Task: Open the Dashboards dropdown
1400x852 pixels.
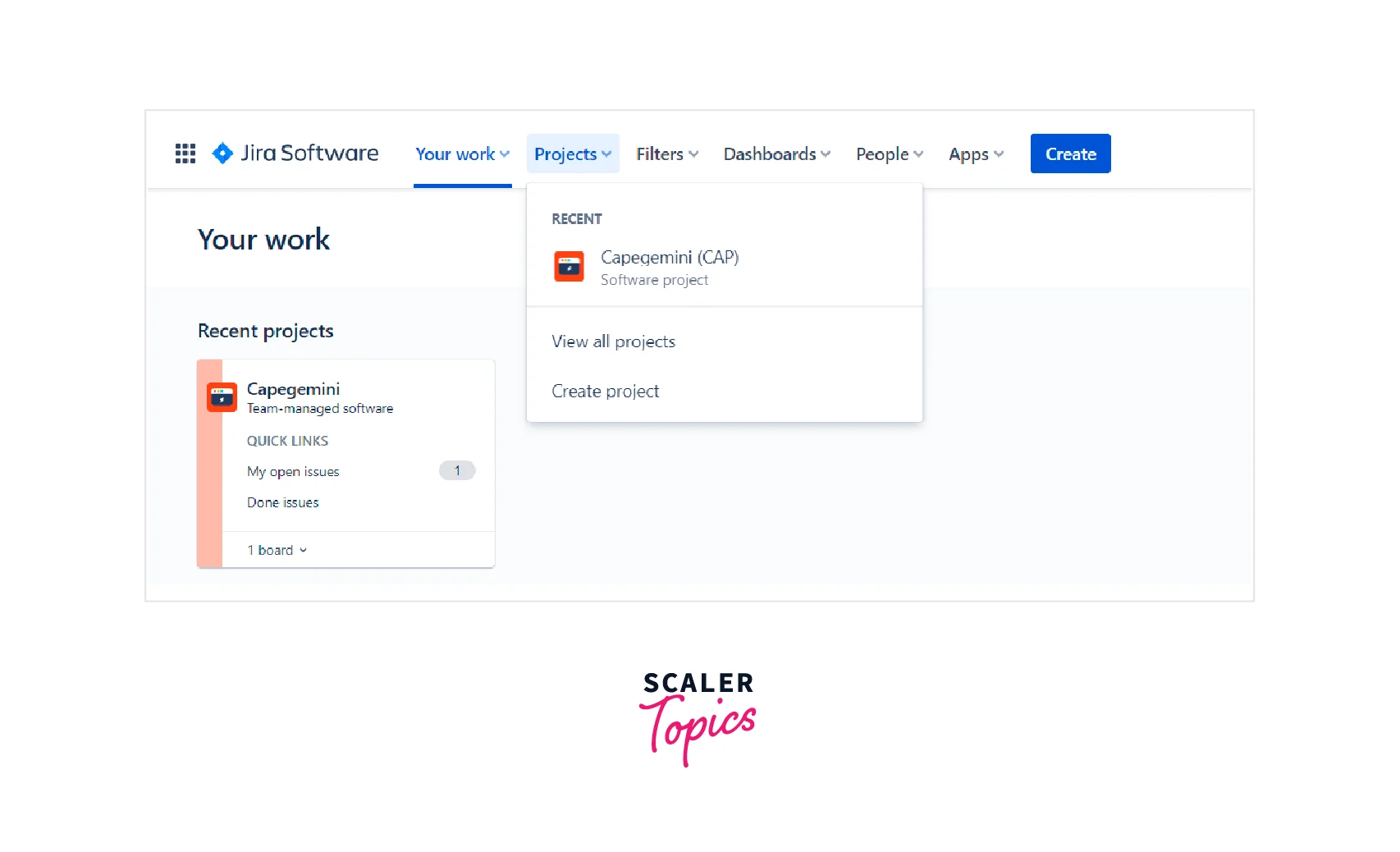Action: pyautogui.click(x=776, y=154)
